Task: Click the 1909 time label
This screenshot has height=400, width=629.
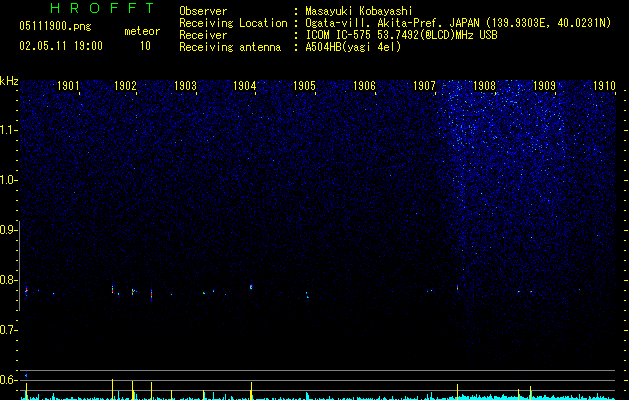Action: coord(544,86)
